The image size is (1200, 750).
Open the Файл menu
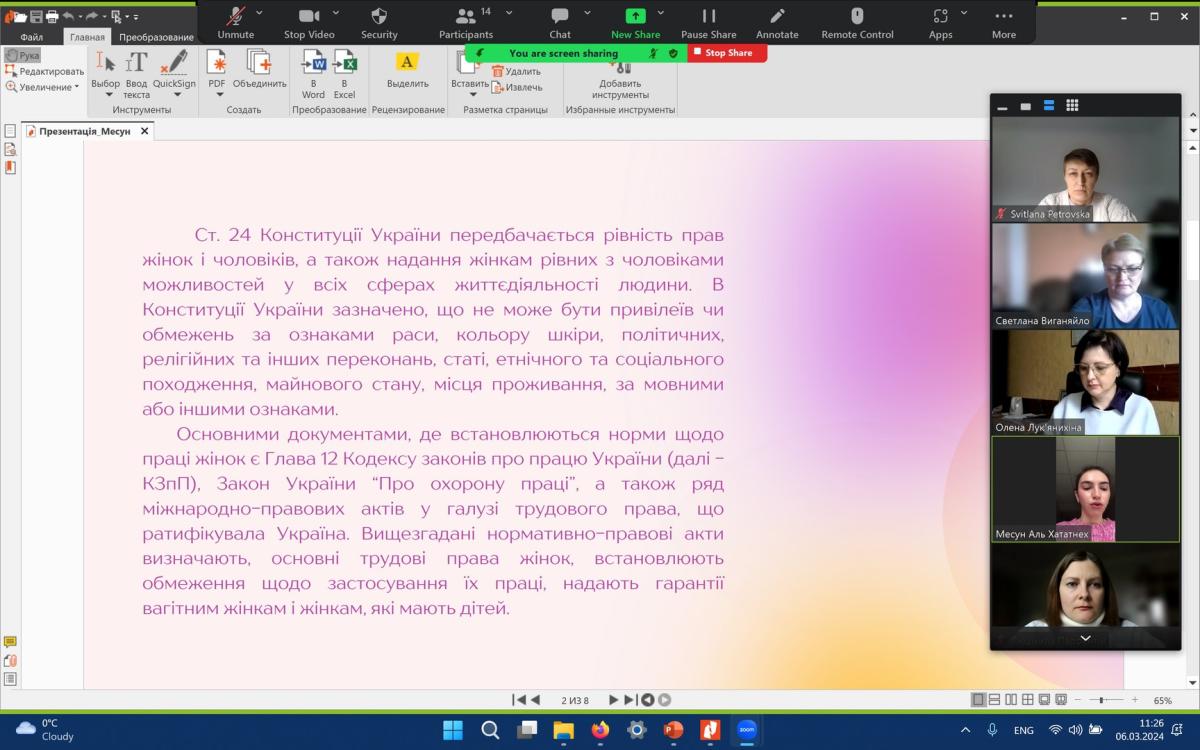coord(31,37)
